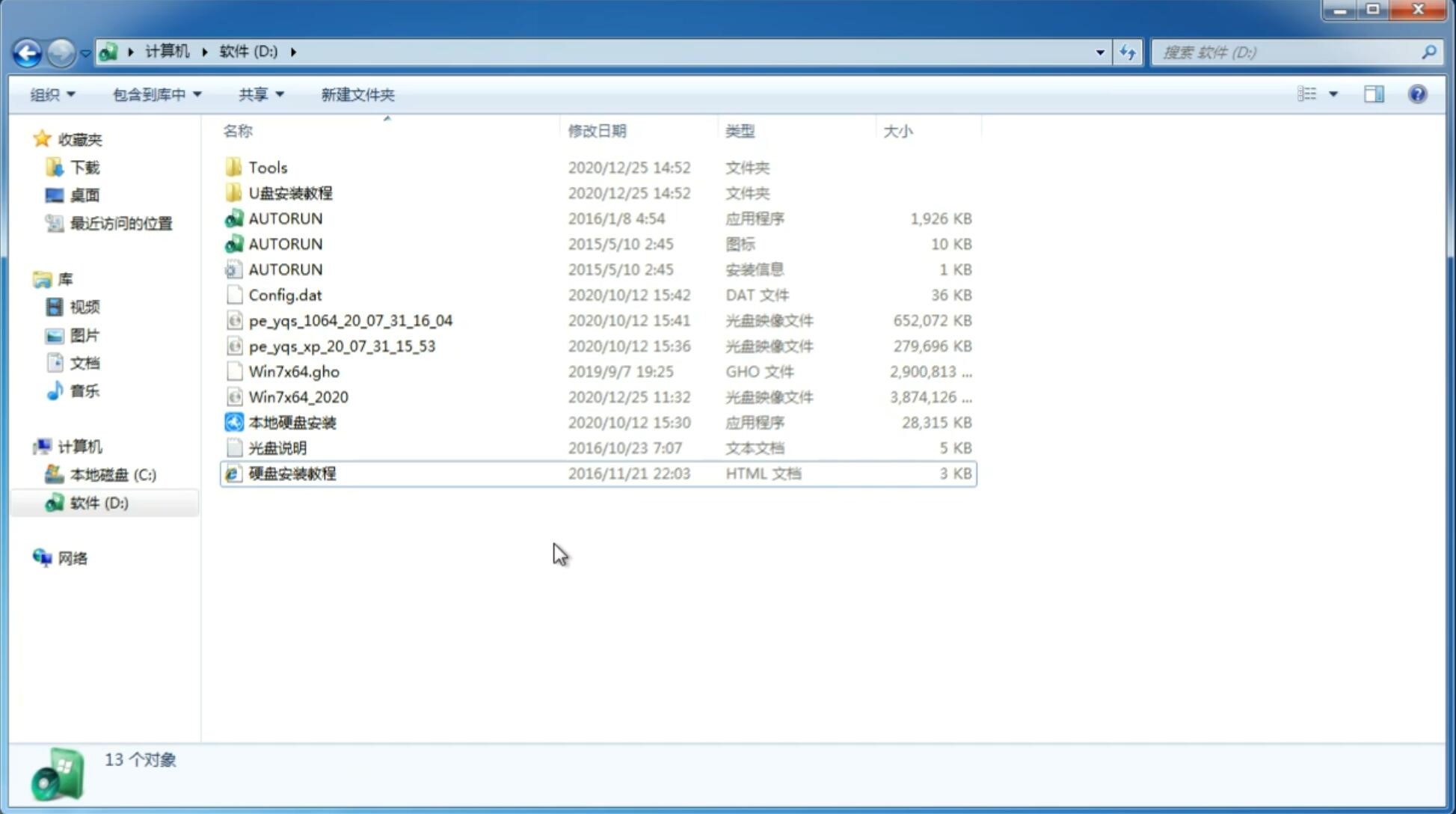Open Win7x64_2020 disc image file
This screenshot has width=1456, height=814.
pyautogui.click(x=298, y=396)
